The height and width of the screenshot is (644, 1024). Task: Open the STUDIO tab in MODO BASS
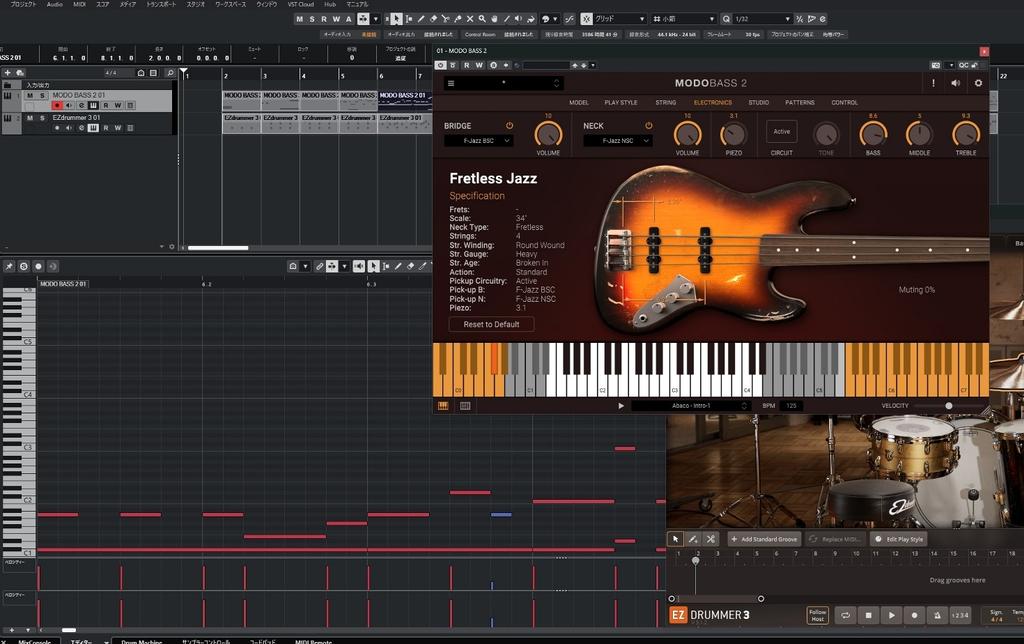point(759,102)
